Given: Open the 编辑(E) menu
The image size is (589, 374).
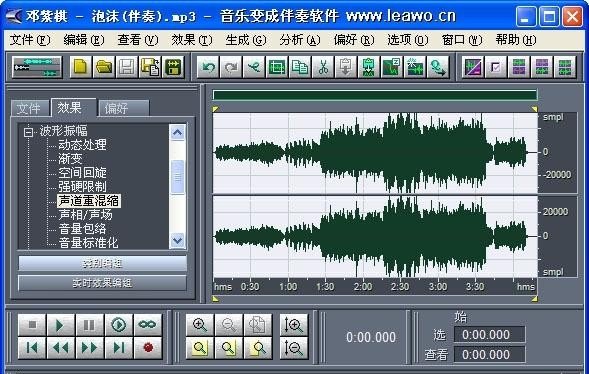Looking at the screenshot, I should click(84, 39).
